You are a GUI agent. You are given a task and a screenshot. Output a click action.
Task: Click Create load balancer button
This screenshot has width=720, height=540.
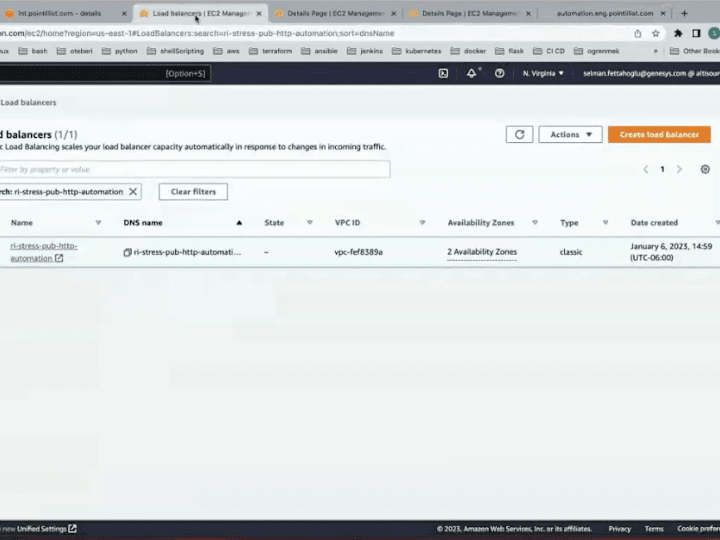point(659,135)
